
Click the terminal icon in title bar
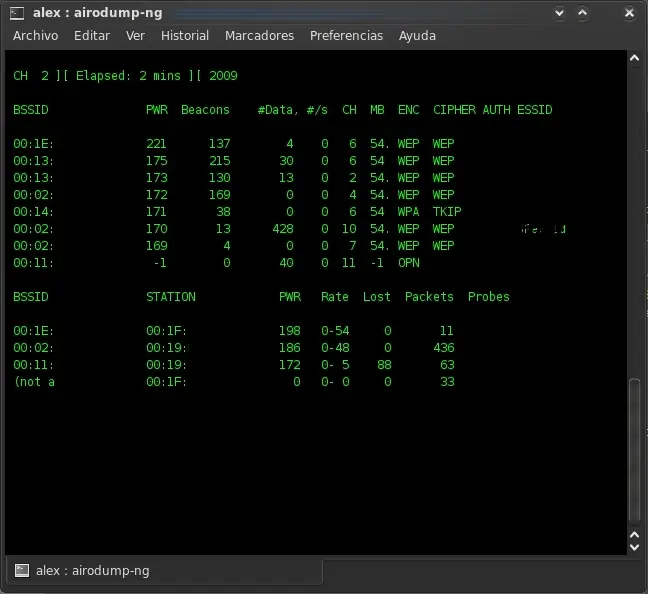(x=17, y=13)
